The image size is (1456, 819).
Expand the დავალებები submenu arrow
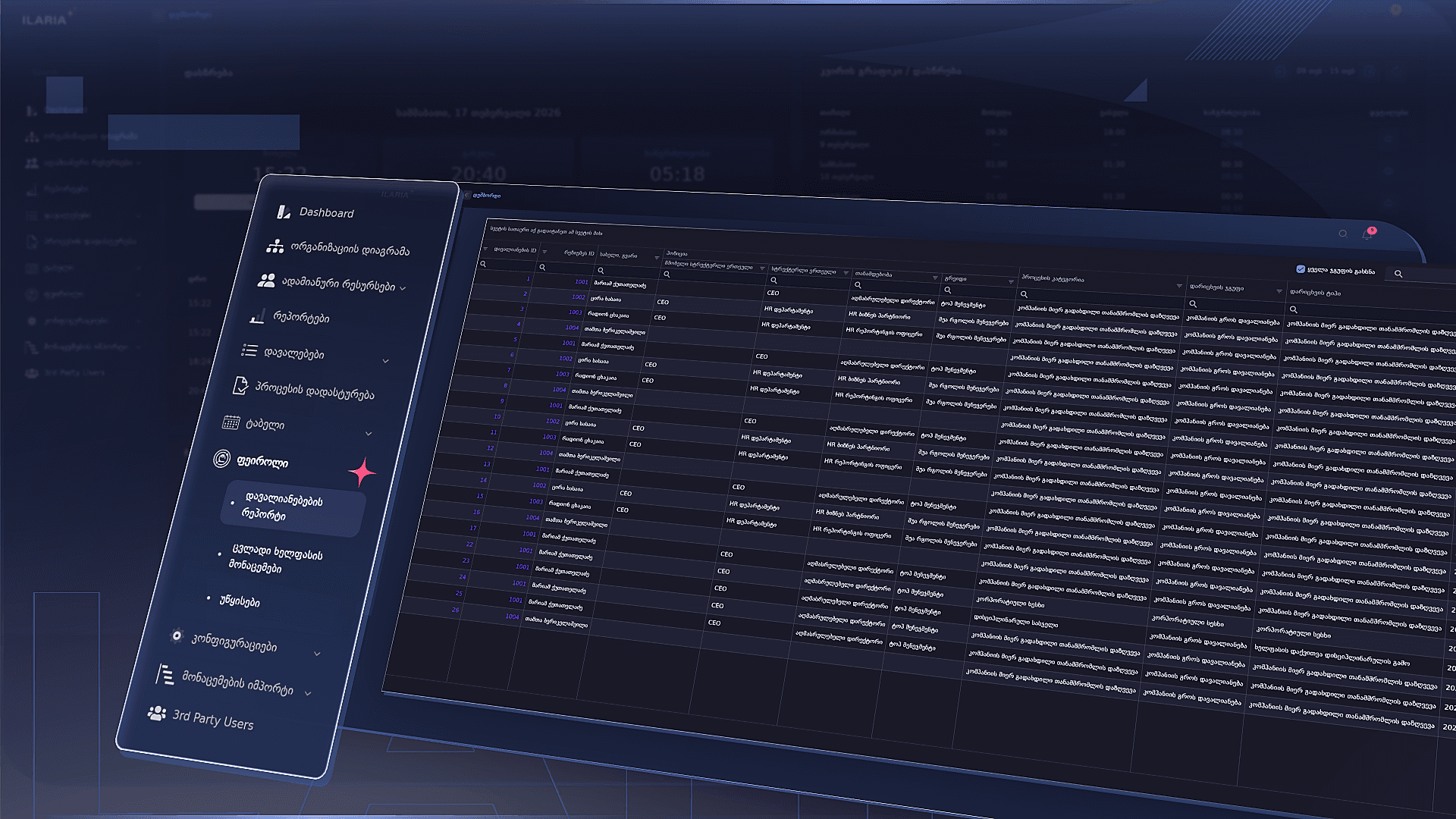pyautogui.click(x=385, y=361)
